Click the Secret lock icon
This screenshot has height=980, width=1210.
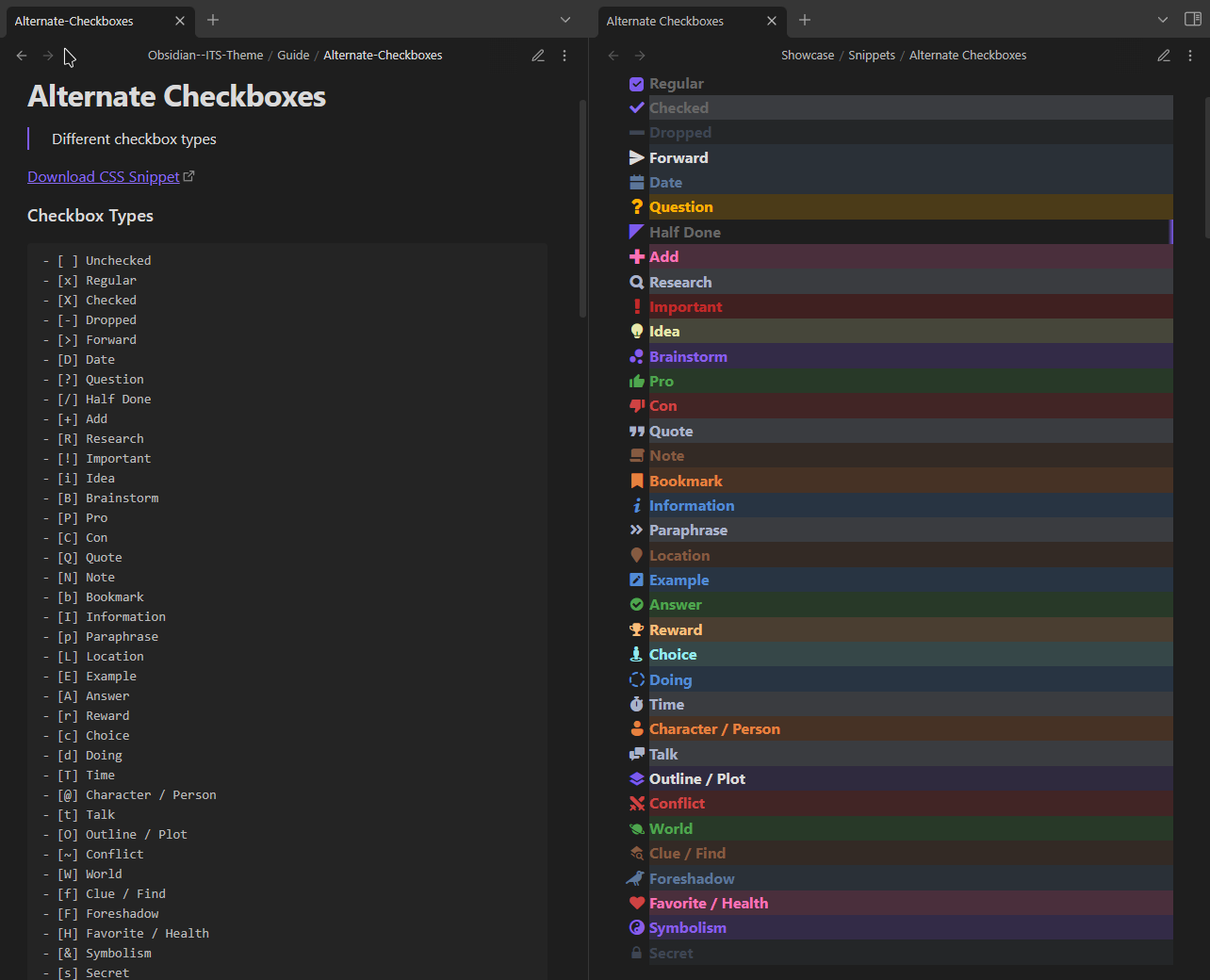point(637,954)
